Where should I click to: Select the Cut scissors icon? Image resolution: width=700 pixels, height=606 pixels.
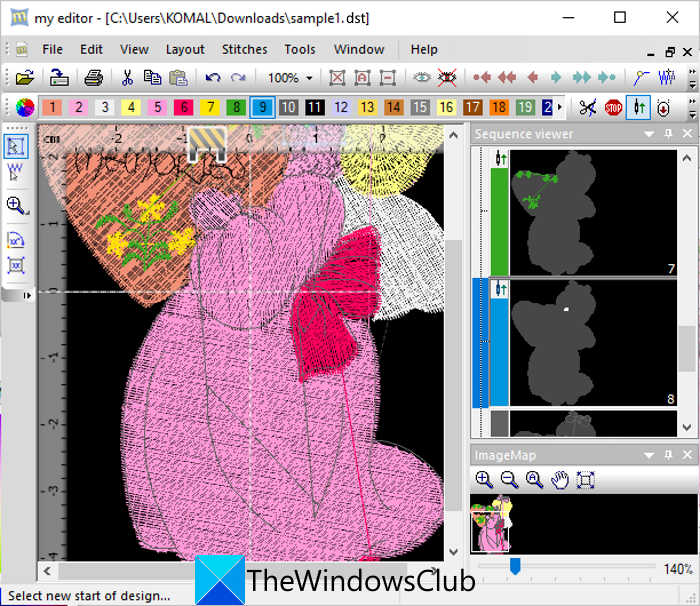coord(127,77)
